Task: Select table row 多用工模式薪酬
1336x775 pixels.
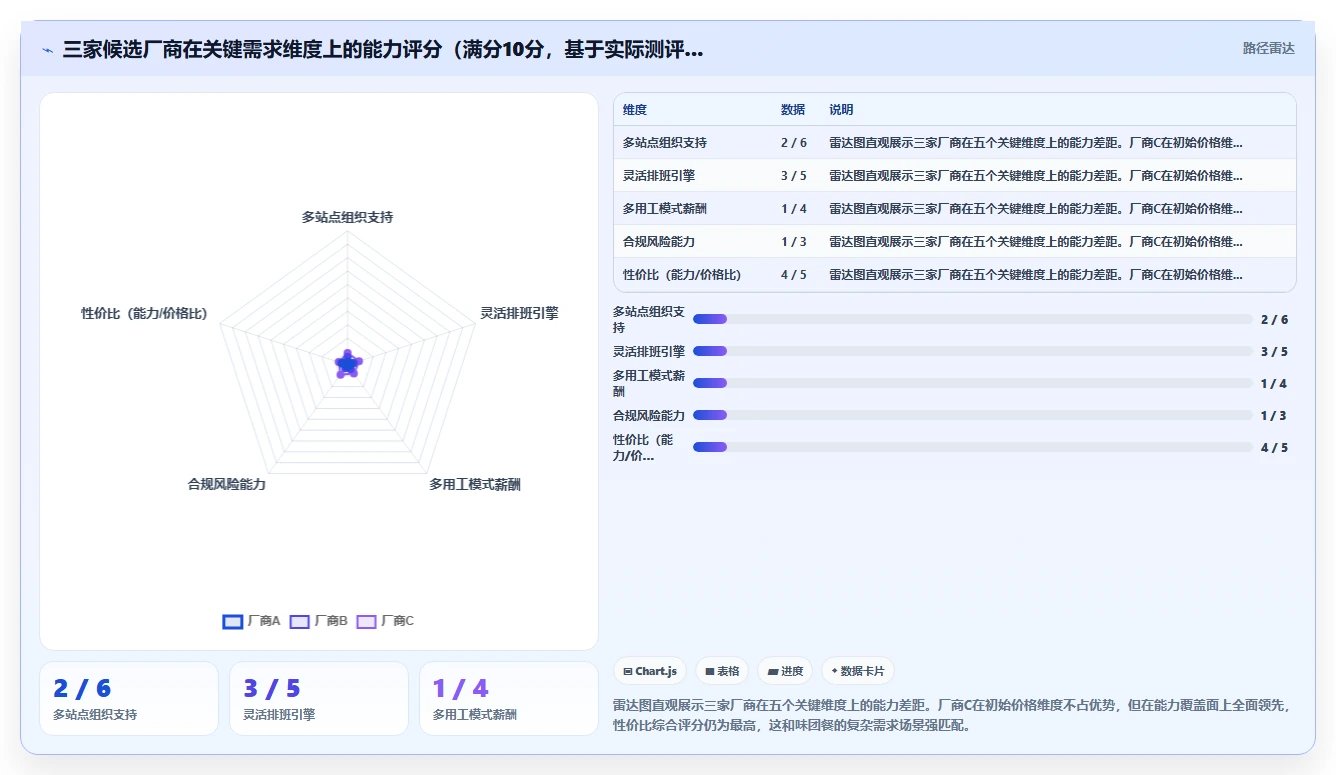Action: point(955,208)
